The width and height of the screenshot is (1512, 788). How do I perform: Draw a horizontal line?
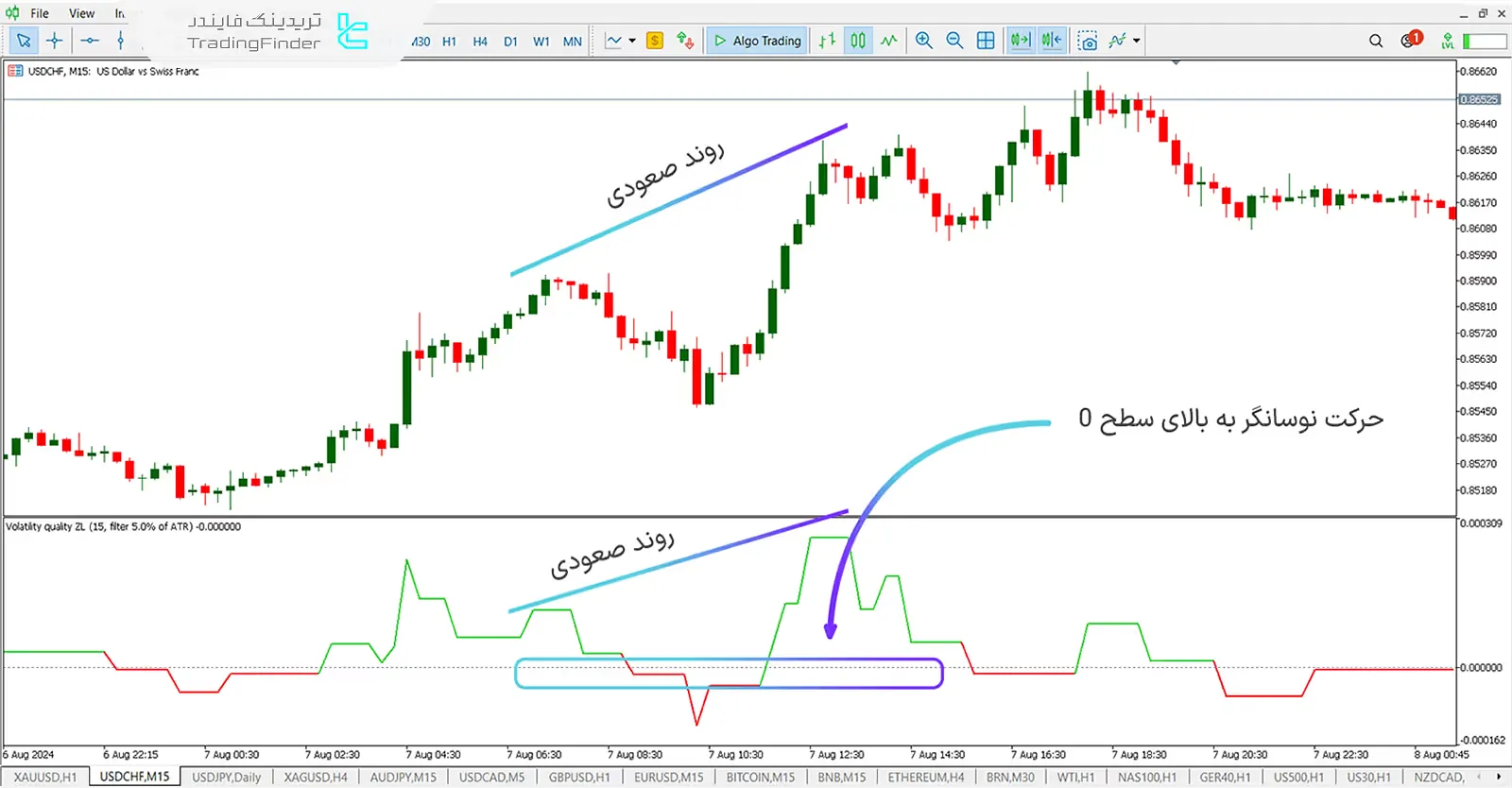coord(90,41)
